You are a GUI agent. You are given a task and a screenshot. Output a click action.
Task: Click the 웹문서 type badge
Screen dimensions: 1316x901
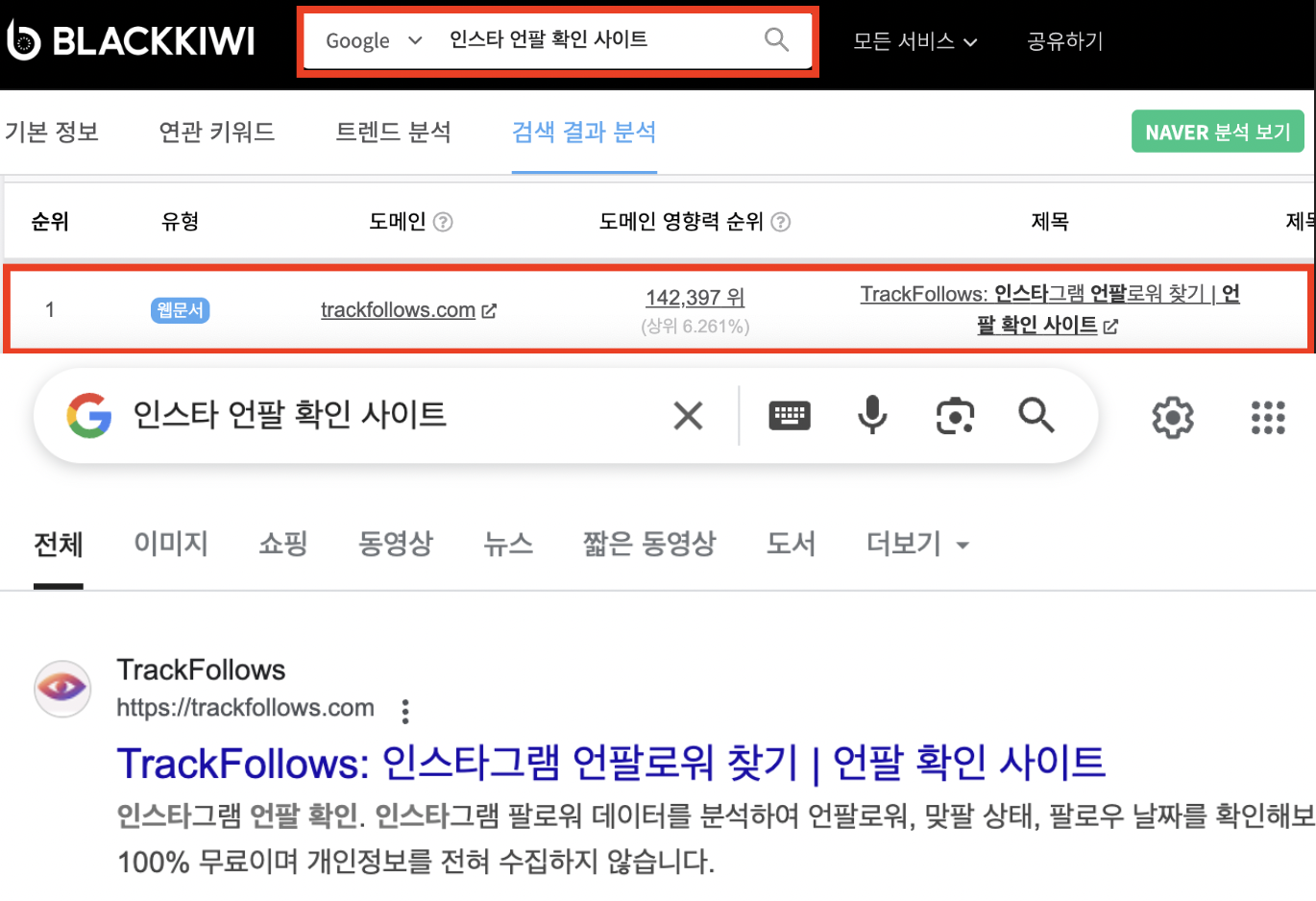click(180, 310)
